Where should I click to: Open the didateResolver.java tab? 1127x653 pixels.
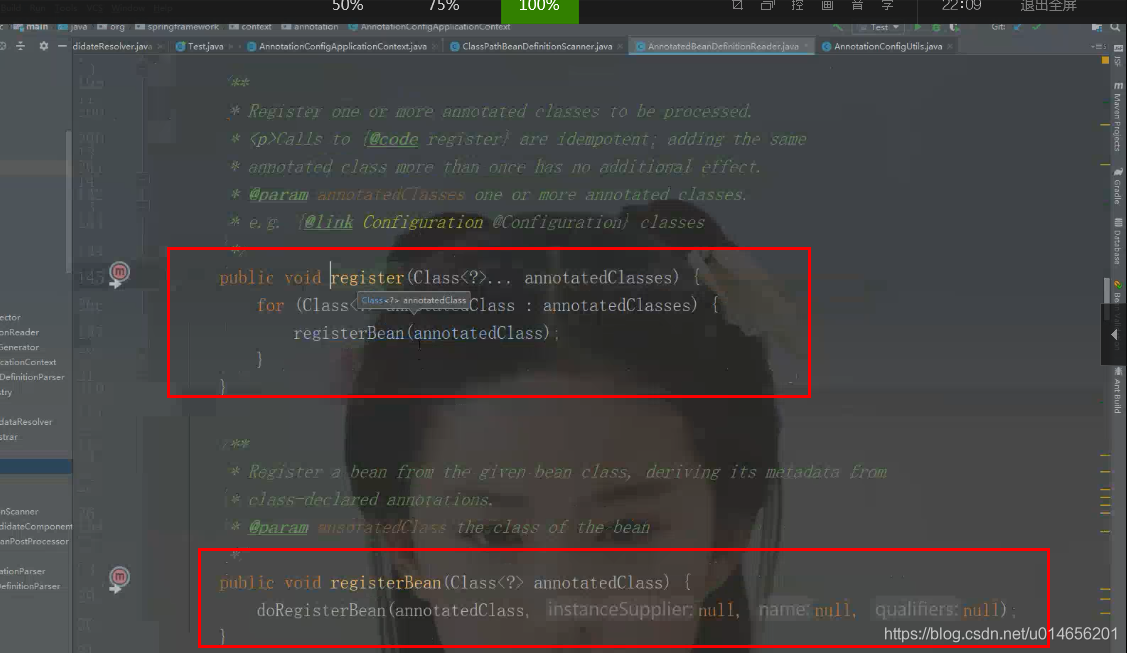point(112,47)
